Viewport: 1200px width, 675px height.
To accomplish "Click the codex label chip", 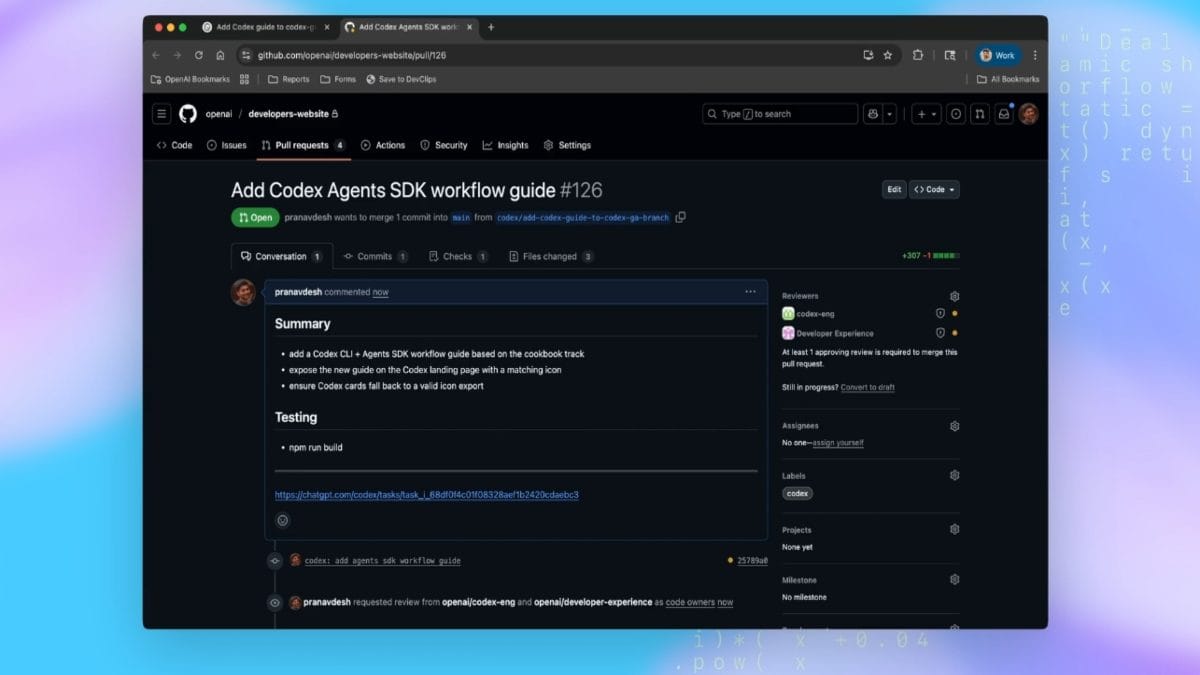I will pyautogui.click(x=797, y=493).
